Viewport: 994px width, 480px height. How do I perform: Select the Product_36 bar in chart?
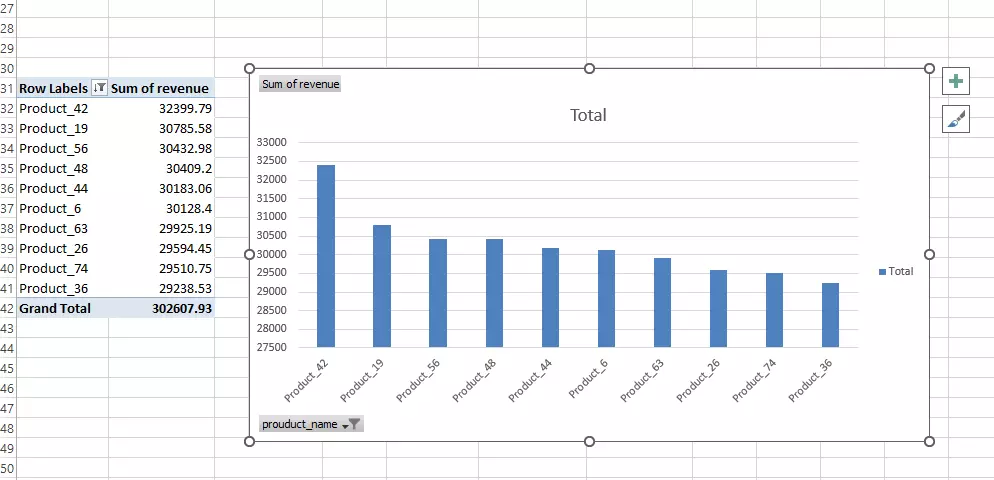point(830,315)
